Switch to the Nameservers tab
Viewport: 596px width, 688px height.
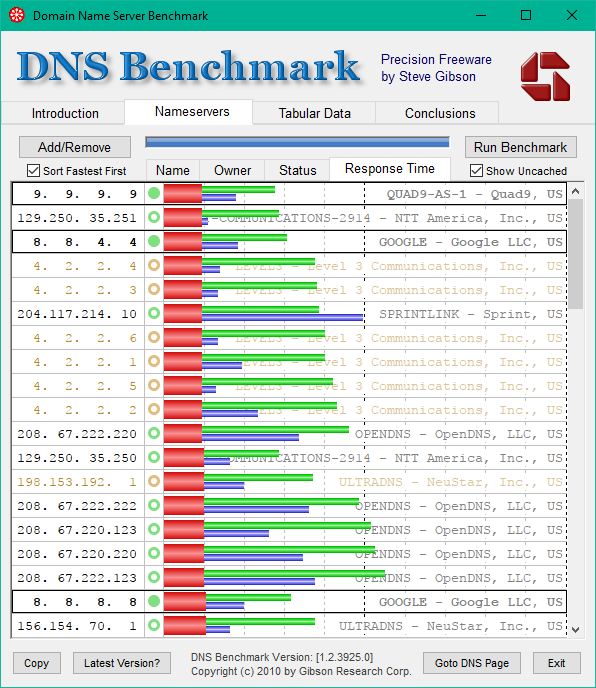(189, 112)
